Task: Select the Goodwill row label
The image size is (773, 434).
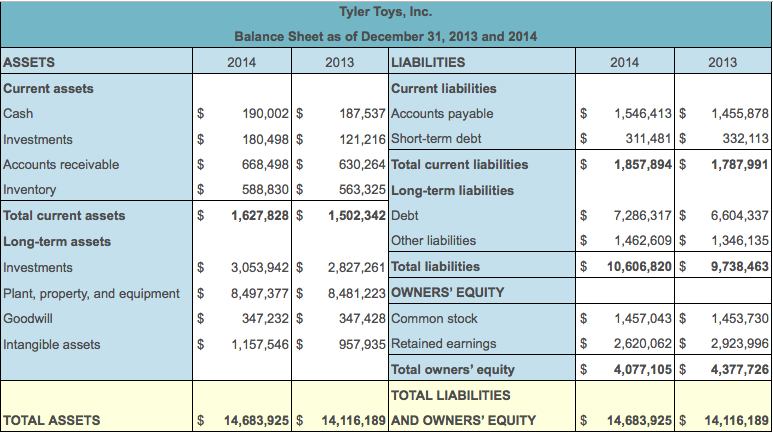Action: (x=28, y=319)
